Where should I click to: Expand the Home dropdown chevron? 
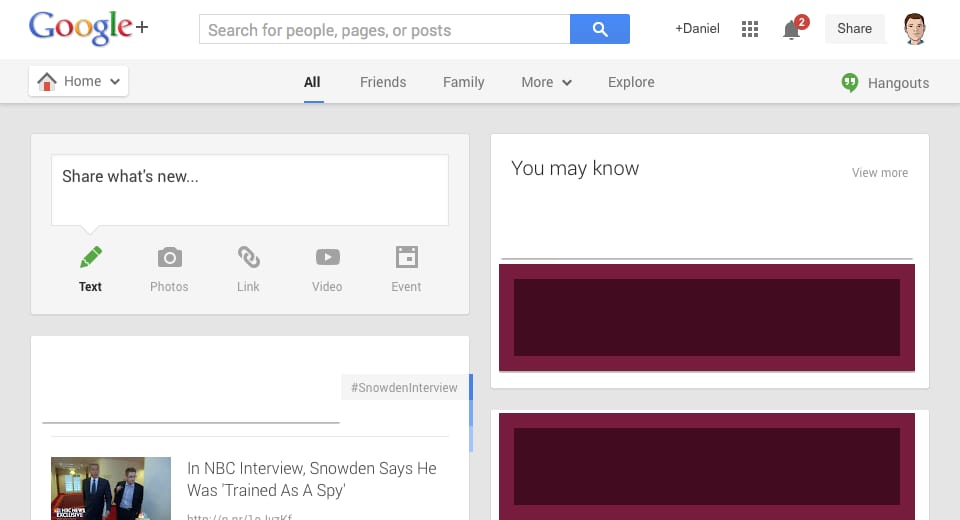(x=114, y=81)
